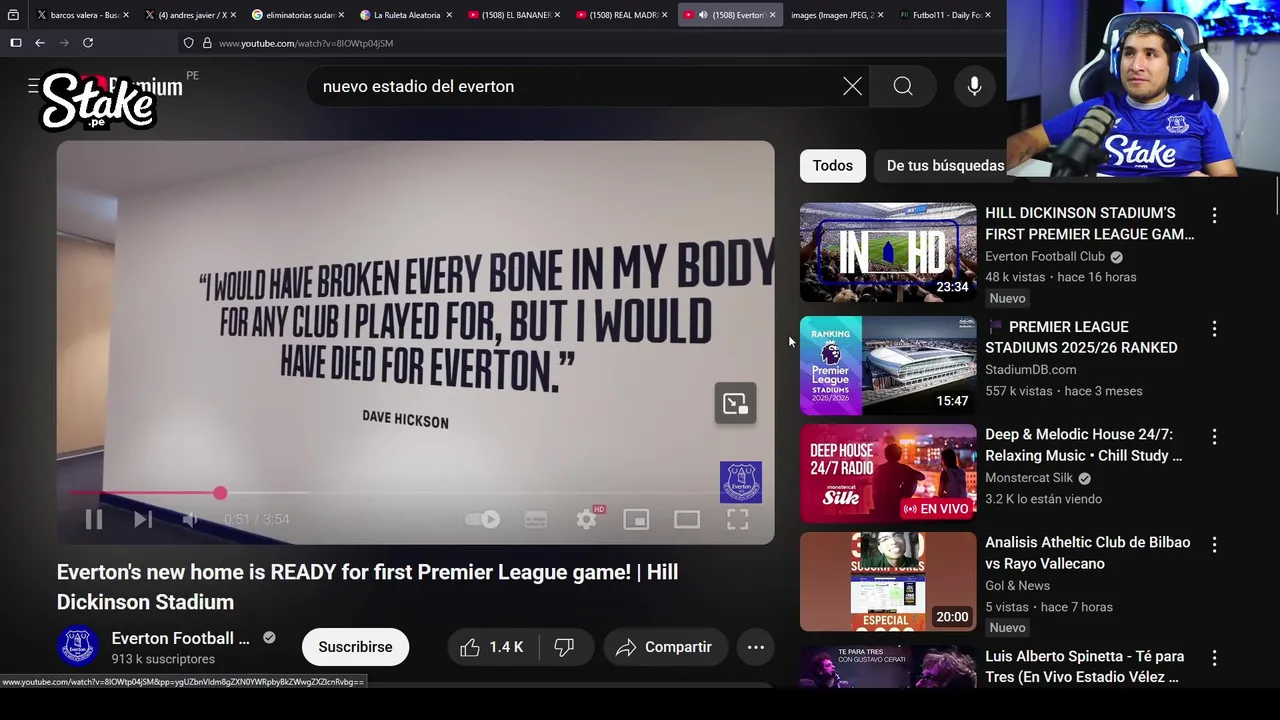Screen dimensions: 1280x720
Task: Click the video scrollbar at right edge
Action: point(1276,195)
